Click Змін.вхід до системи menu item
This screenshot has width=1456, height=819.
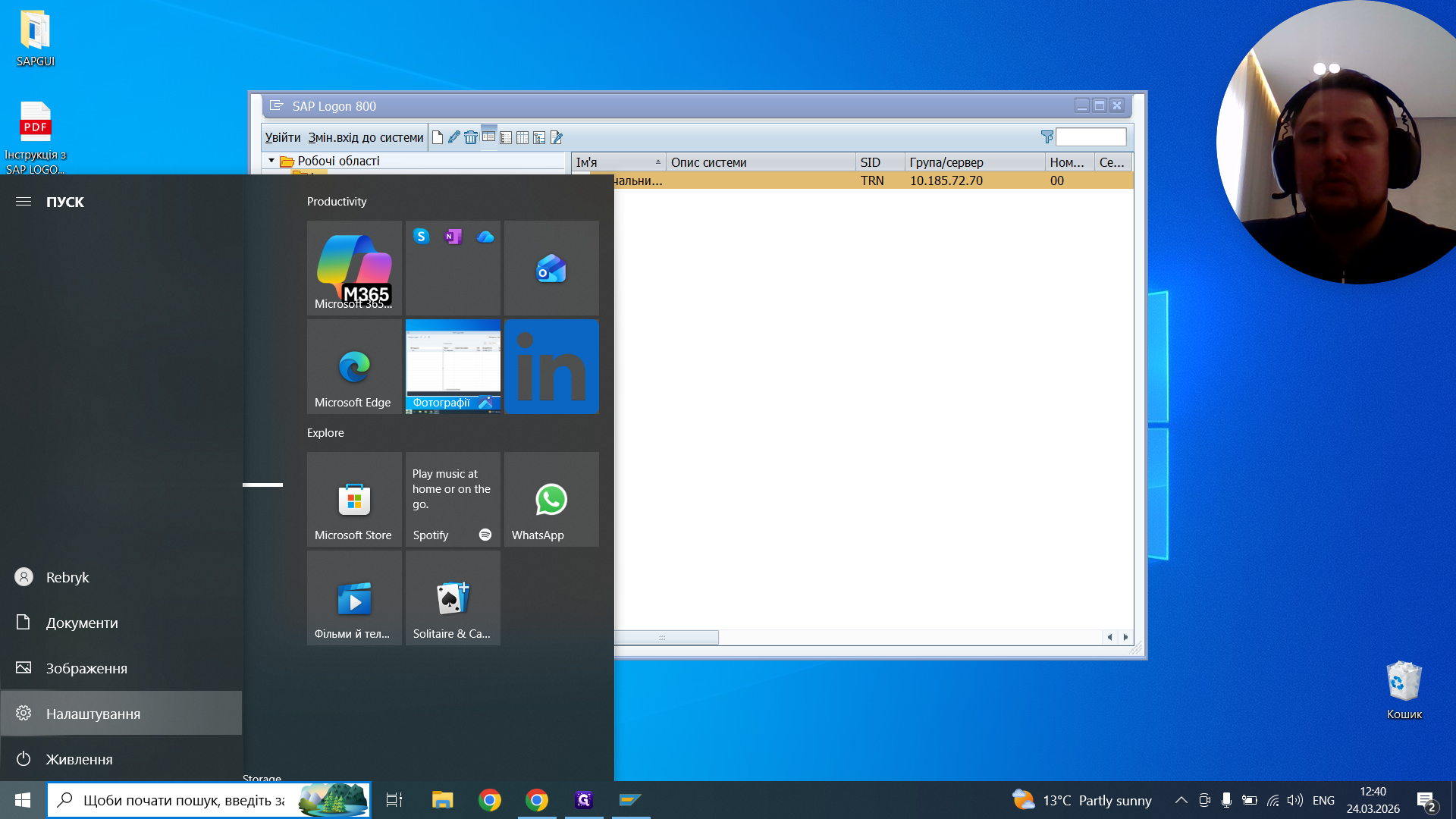pos(366,137)
